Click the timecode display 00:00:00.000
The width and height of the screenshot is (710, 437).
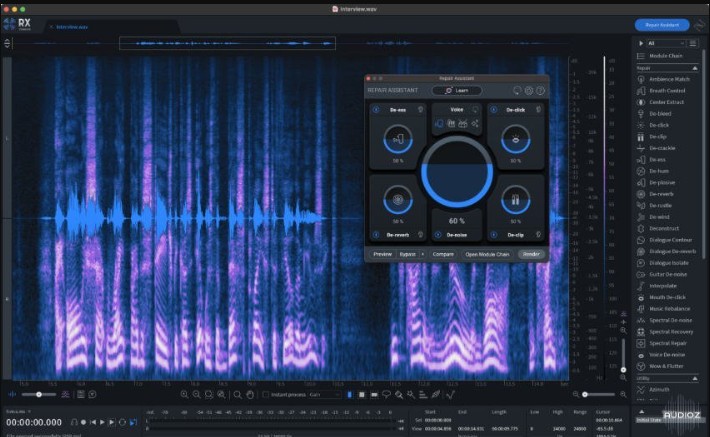[x=34, y=422]
